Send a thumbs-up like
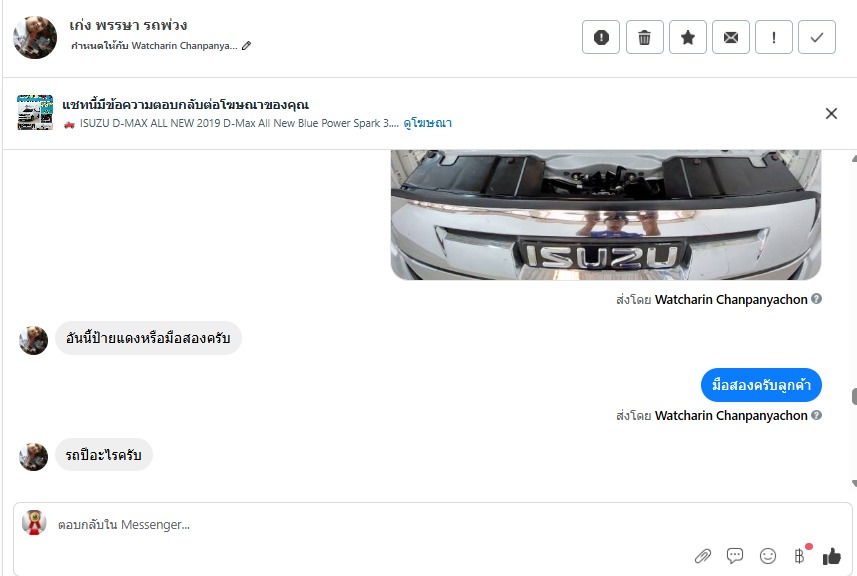This screenshot has height=576, width=857. (832, 556)
